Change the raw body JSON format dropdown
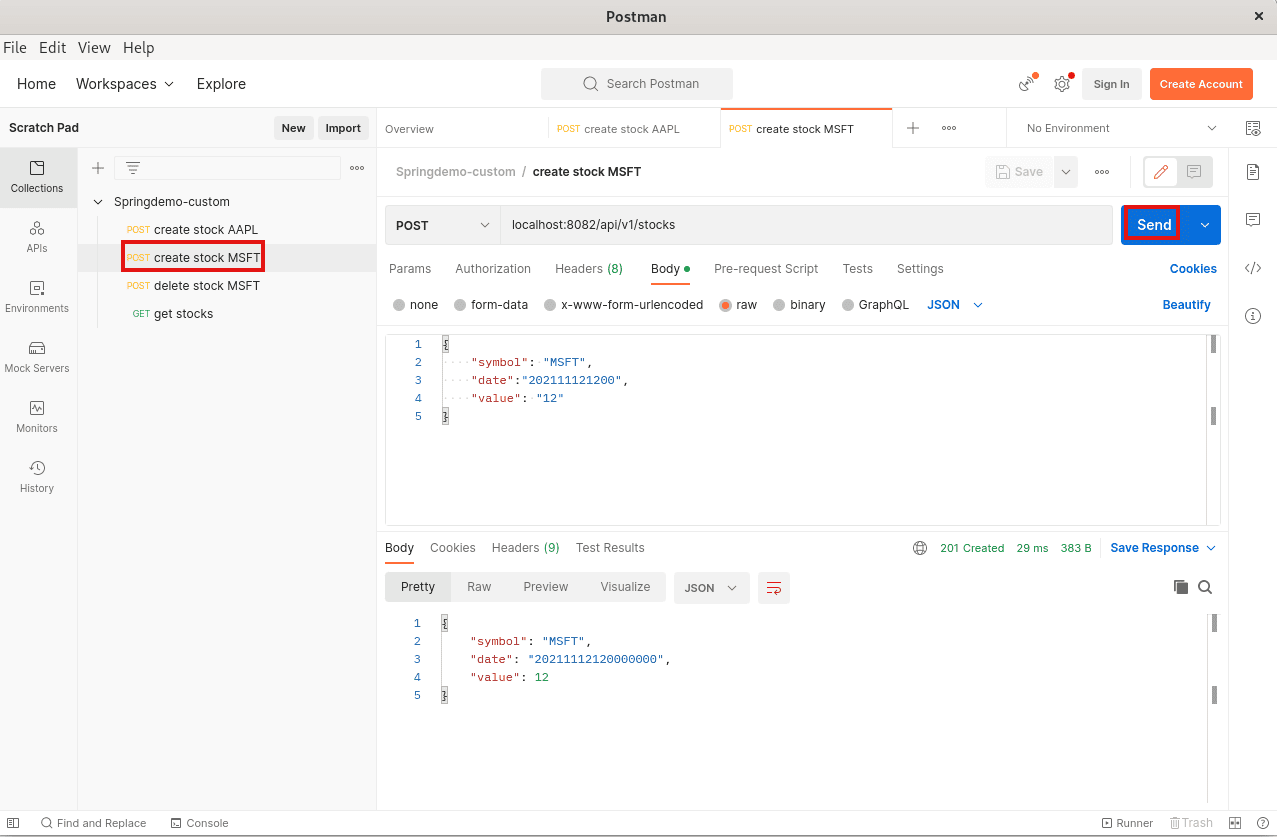Screen dimensions: 1277x837 [955, 305]
